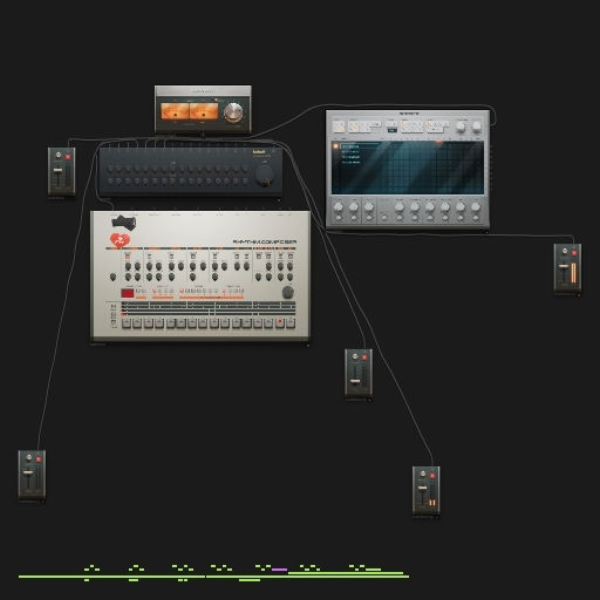The image size is (600, 600).
Task: Mute the bottom-left channel strip
Action: coord(38,459)
